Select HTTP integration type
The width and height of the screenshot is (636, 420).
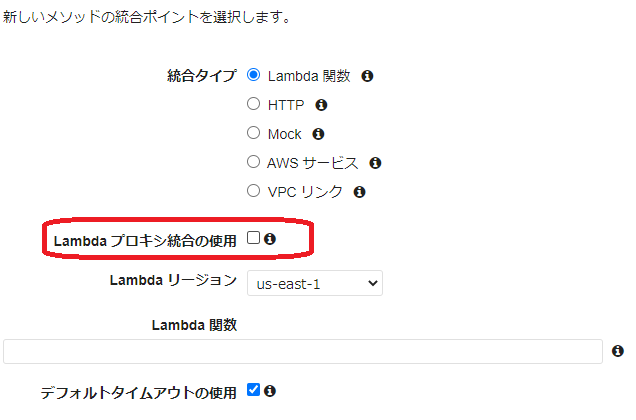pos(254,104)
